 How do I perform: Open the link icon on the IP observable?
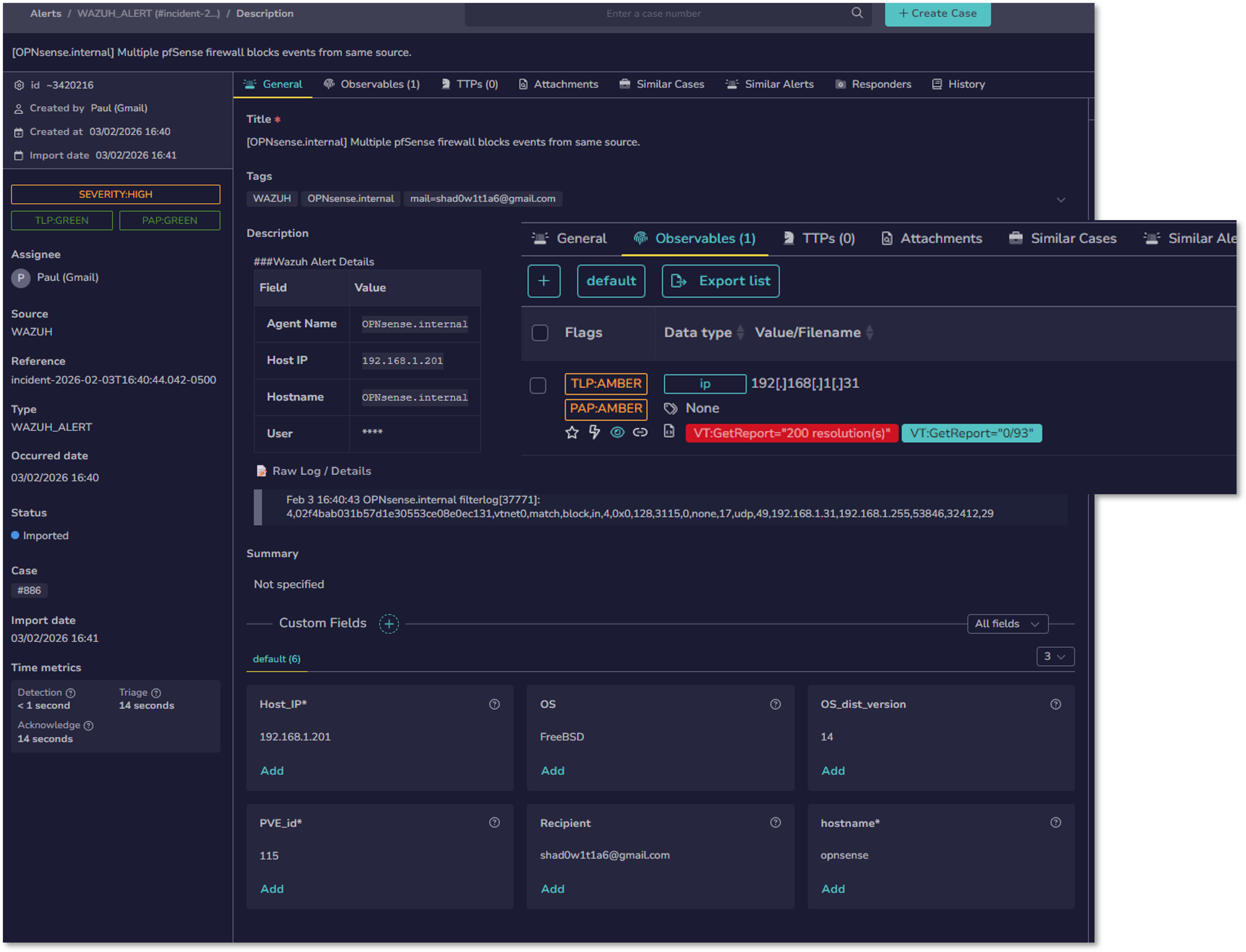641,432
